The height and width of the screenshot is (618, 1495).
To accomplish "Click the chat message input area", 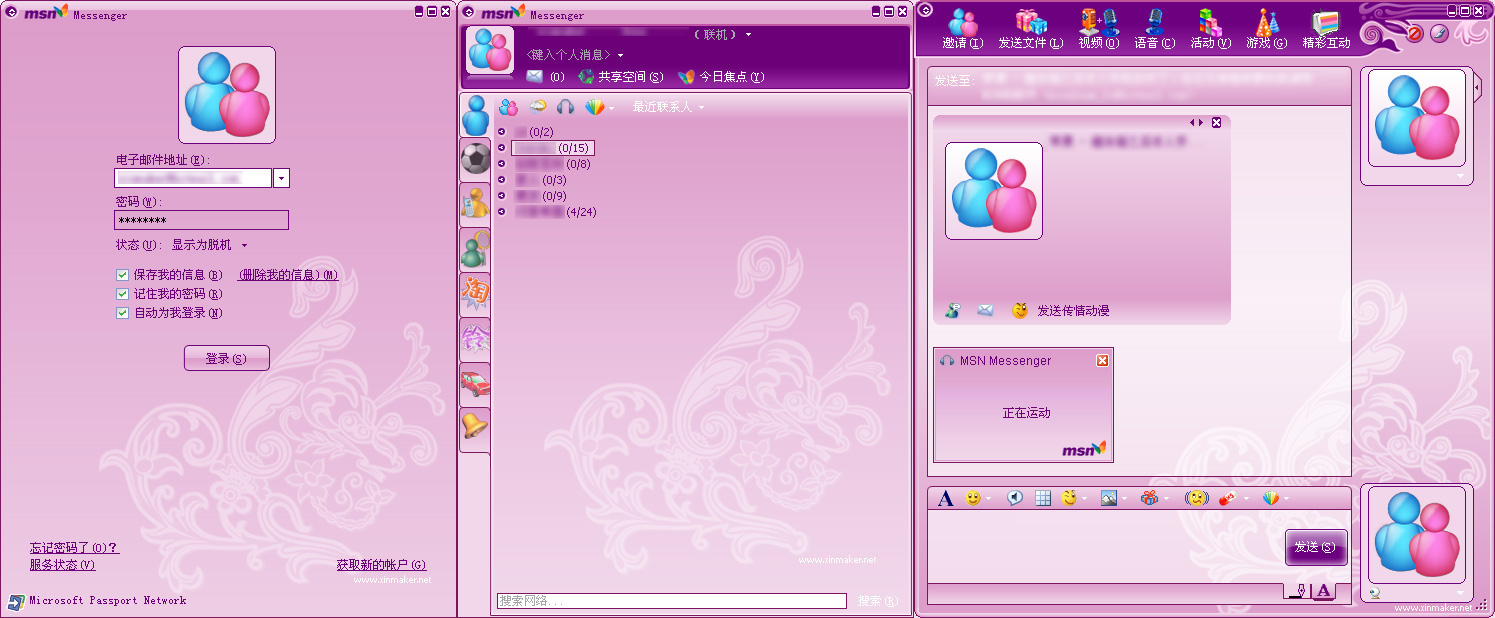I will 1105,545.
